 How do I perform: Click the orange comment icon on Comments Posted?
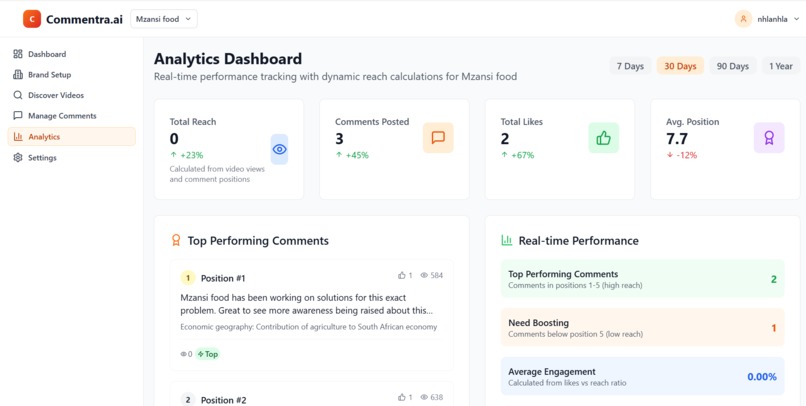438,137
